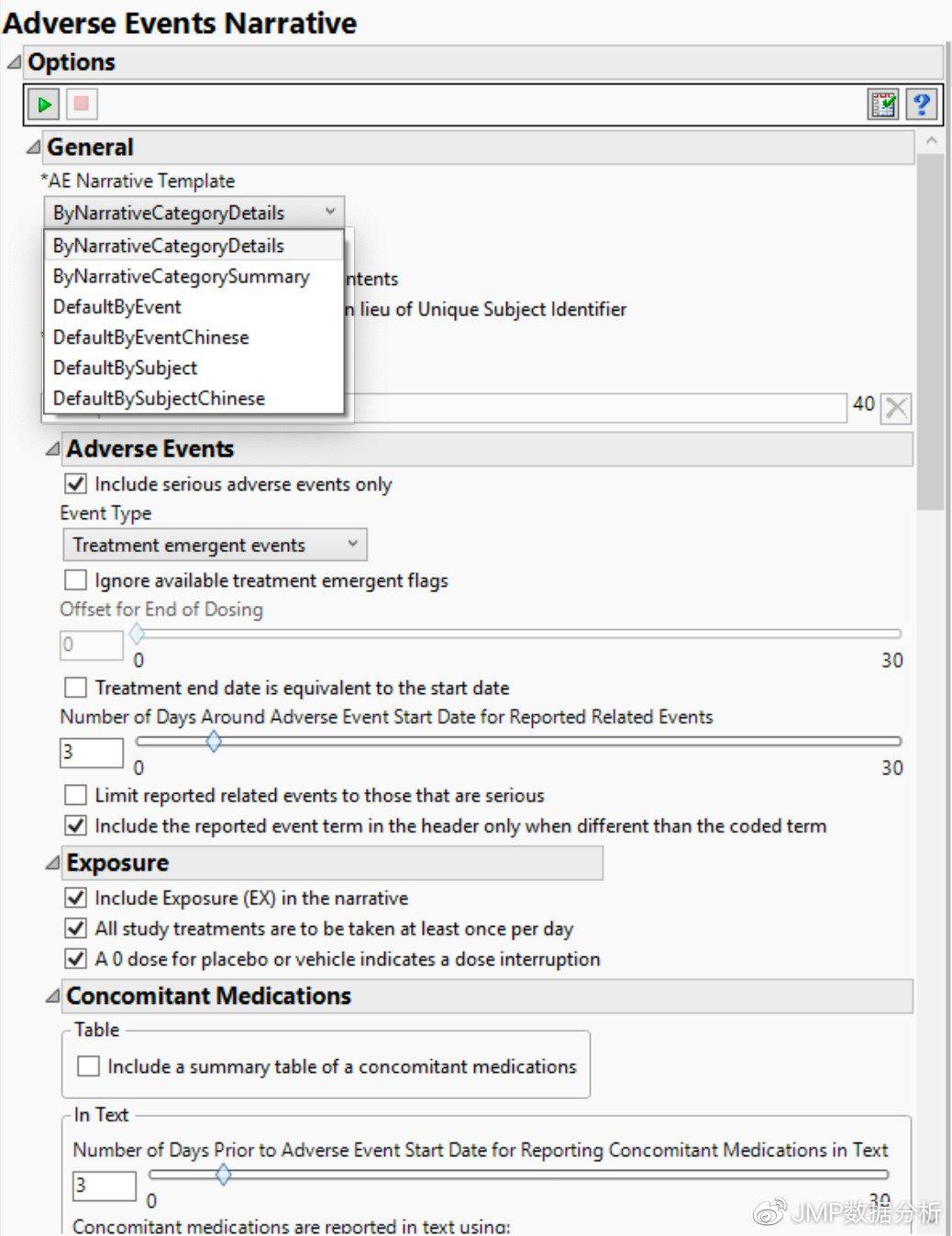Screen dimensions: 952x1236
Task: Clear the field with the X icon beside 40
Action: click(x=896, y=408)
